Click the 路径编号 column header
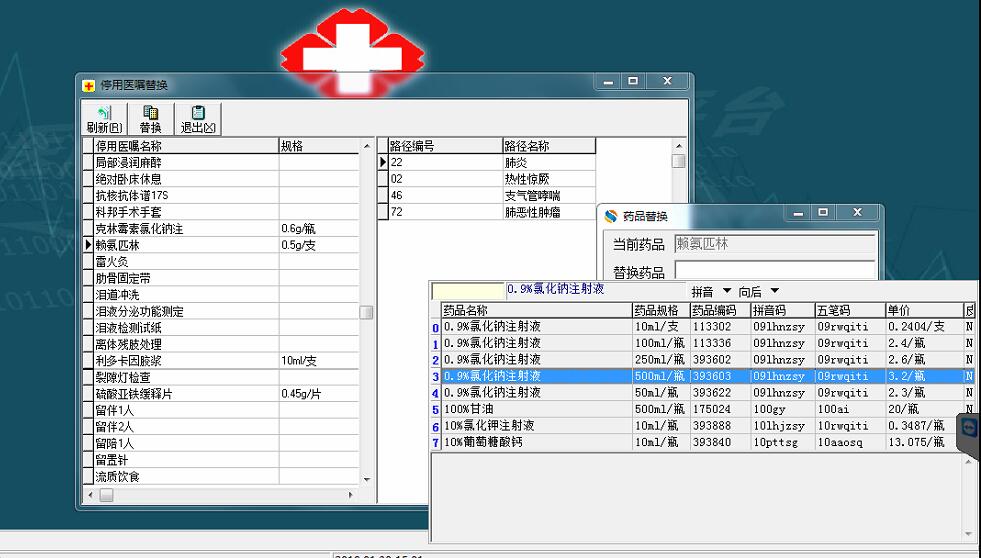981x558 pixels. (445, 146)
